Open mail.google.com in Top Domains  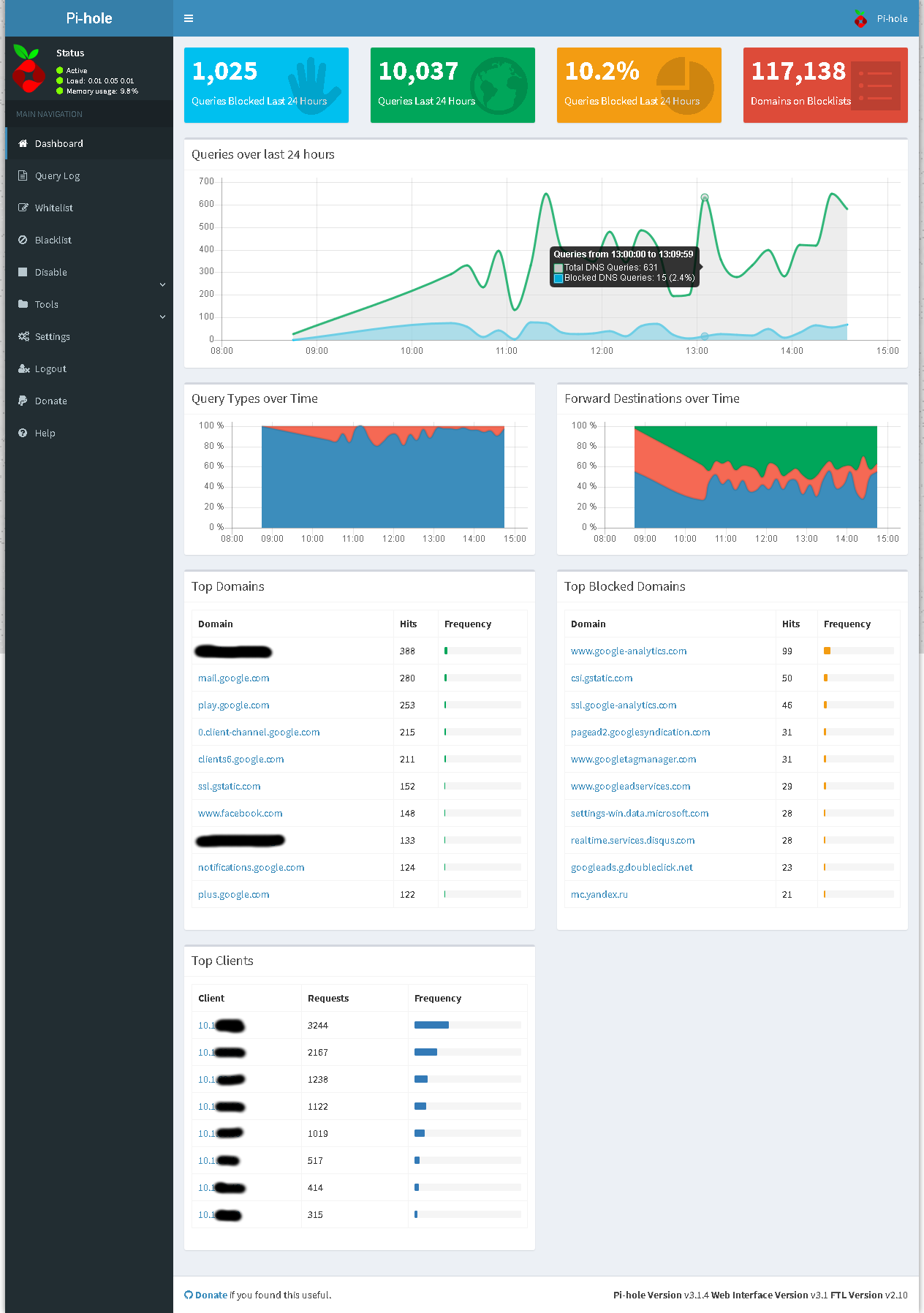coord(233,678)
